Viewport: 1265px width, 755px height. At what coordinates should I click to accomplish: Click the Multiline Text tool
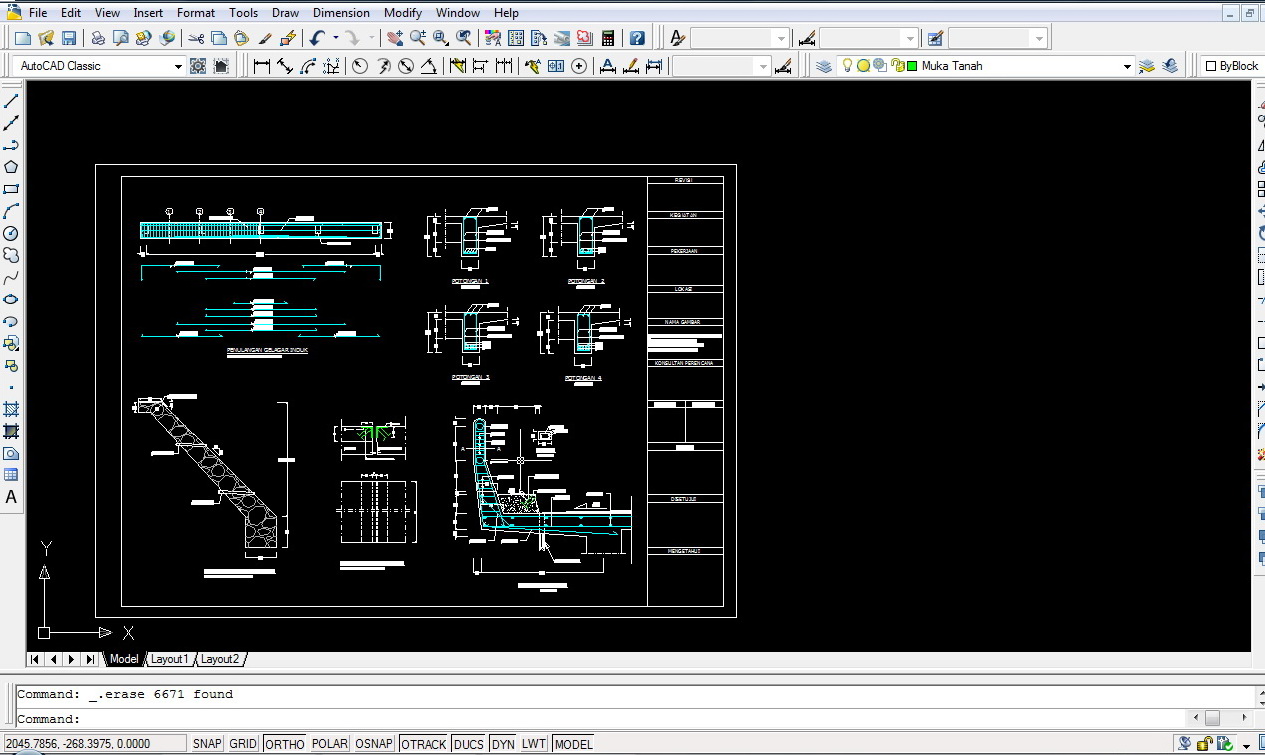(x=11, y=497)
